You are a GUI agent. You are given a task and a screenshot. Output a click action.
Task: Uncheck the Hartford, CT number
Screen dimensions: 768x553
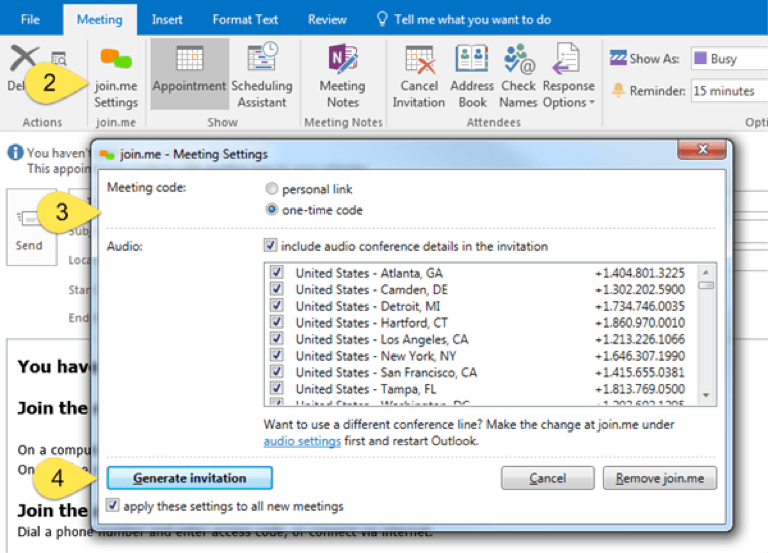[277, 322]
